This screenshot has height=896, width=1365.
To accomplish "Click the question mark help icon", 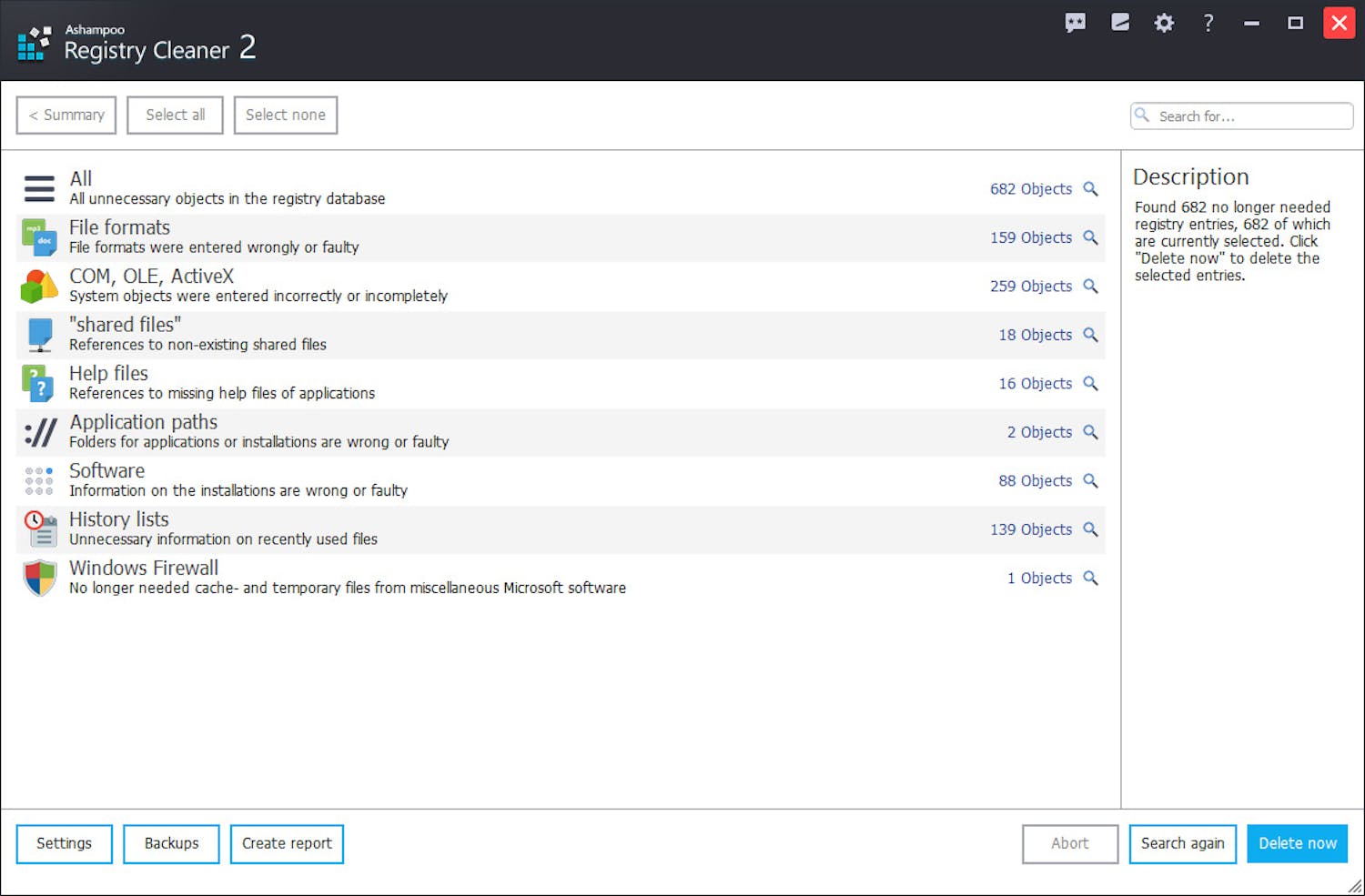I will point(1208,24).
